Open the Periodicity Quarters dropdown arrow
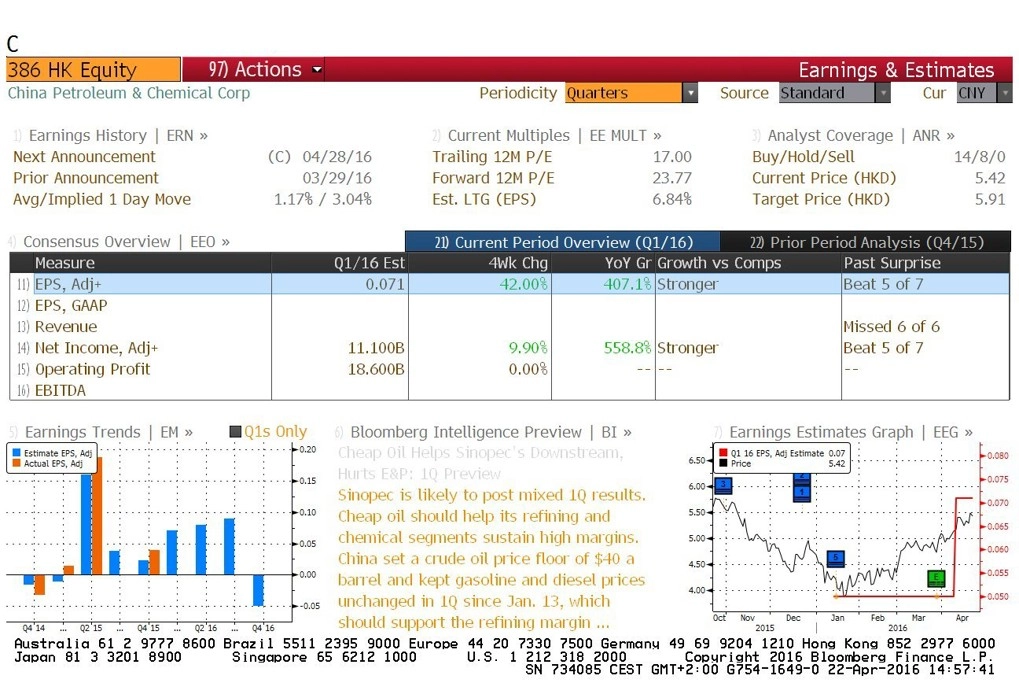This screenshot has height=683, width=1019. tap(690, 93)
